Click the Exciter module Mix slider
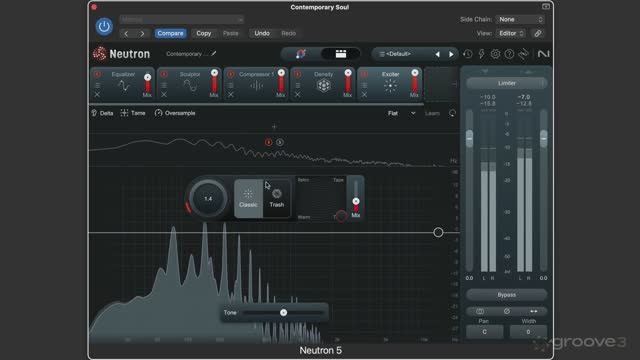 (x=415, y=83)
